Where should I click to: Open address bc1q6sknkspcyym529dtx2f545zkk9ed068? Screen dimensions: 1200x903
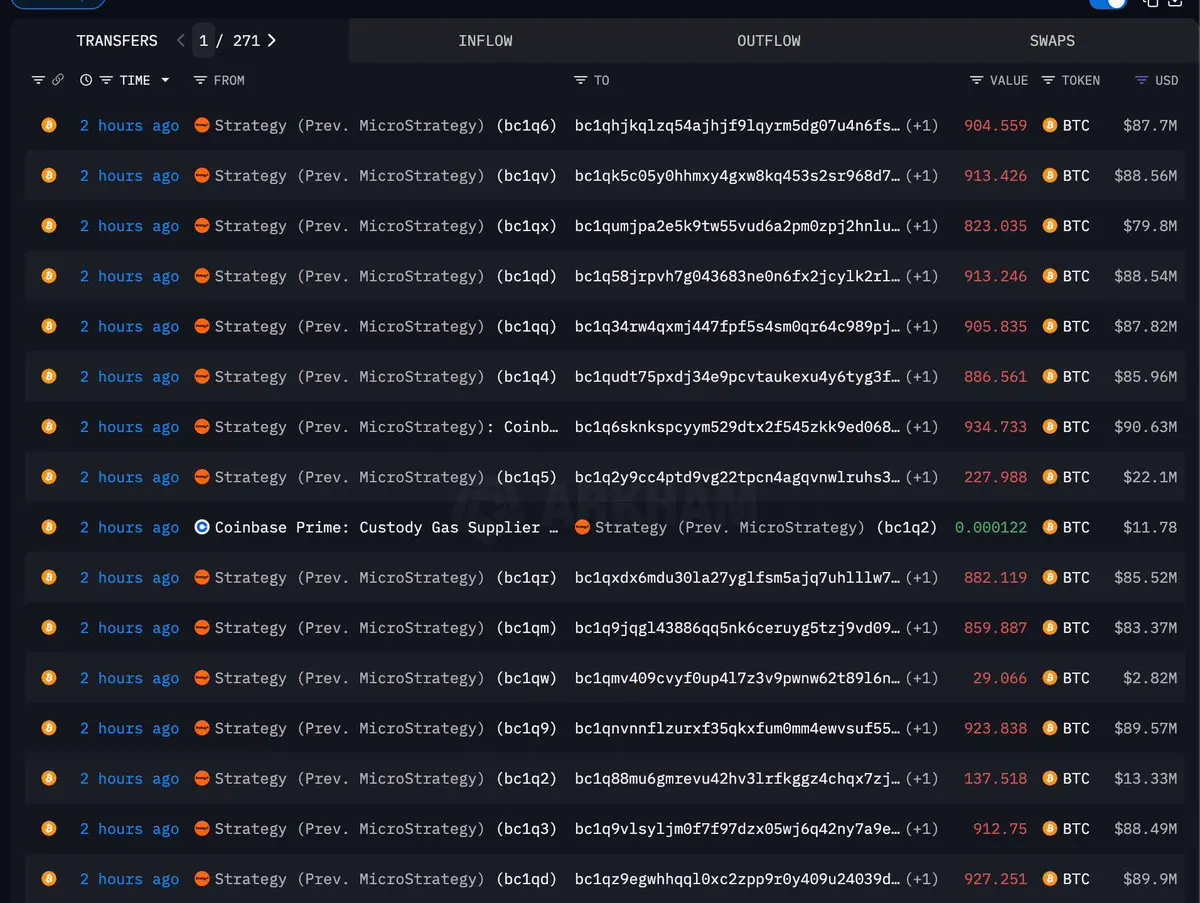click(x=737, y=427)
